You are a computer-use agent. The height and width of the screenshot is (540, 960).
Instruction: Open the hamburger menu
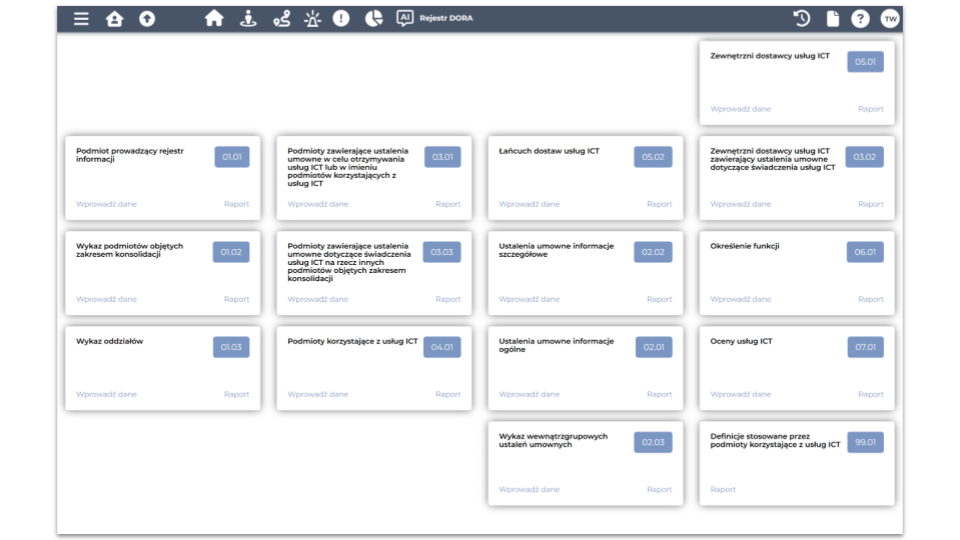tap(81, 19)
